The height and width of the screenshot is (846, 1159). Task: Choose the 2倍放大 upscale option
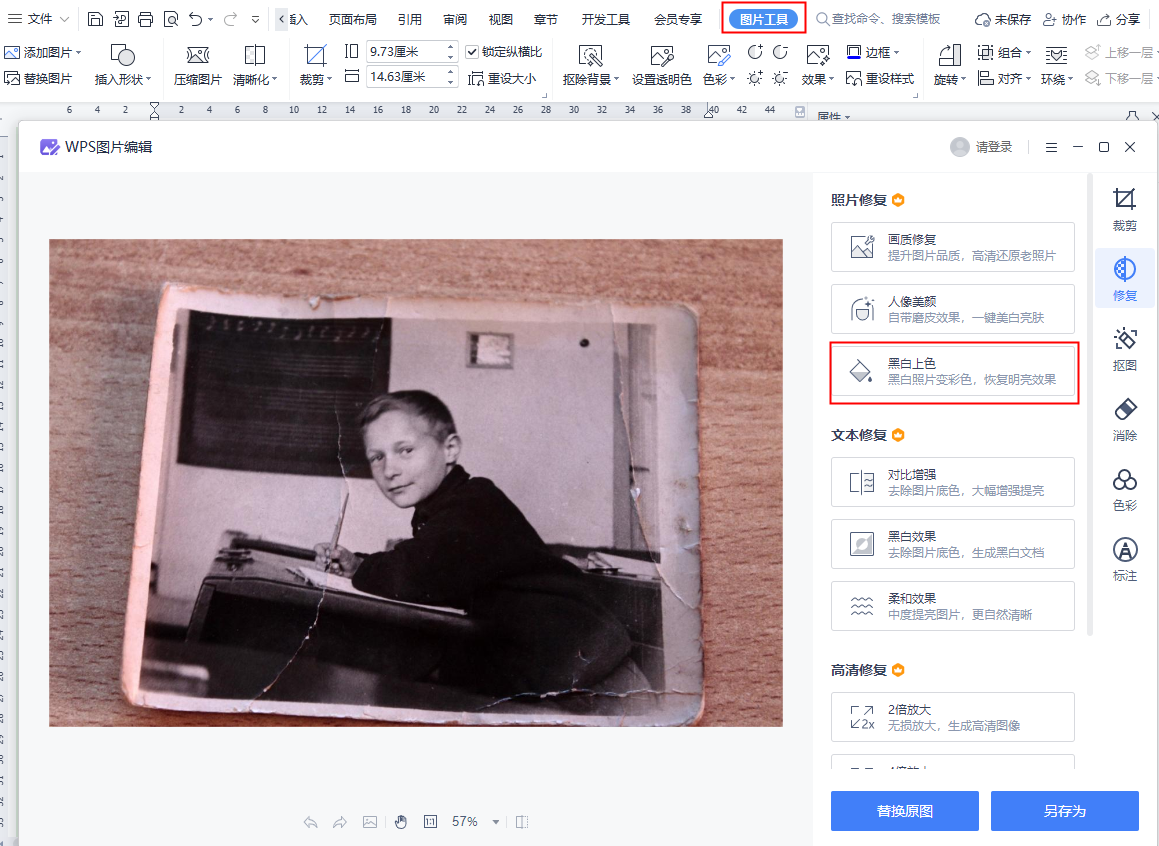click(x=953, y=717)
